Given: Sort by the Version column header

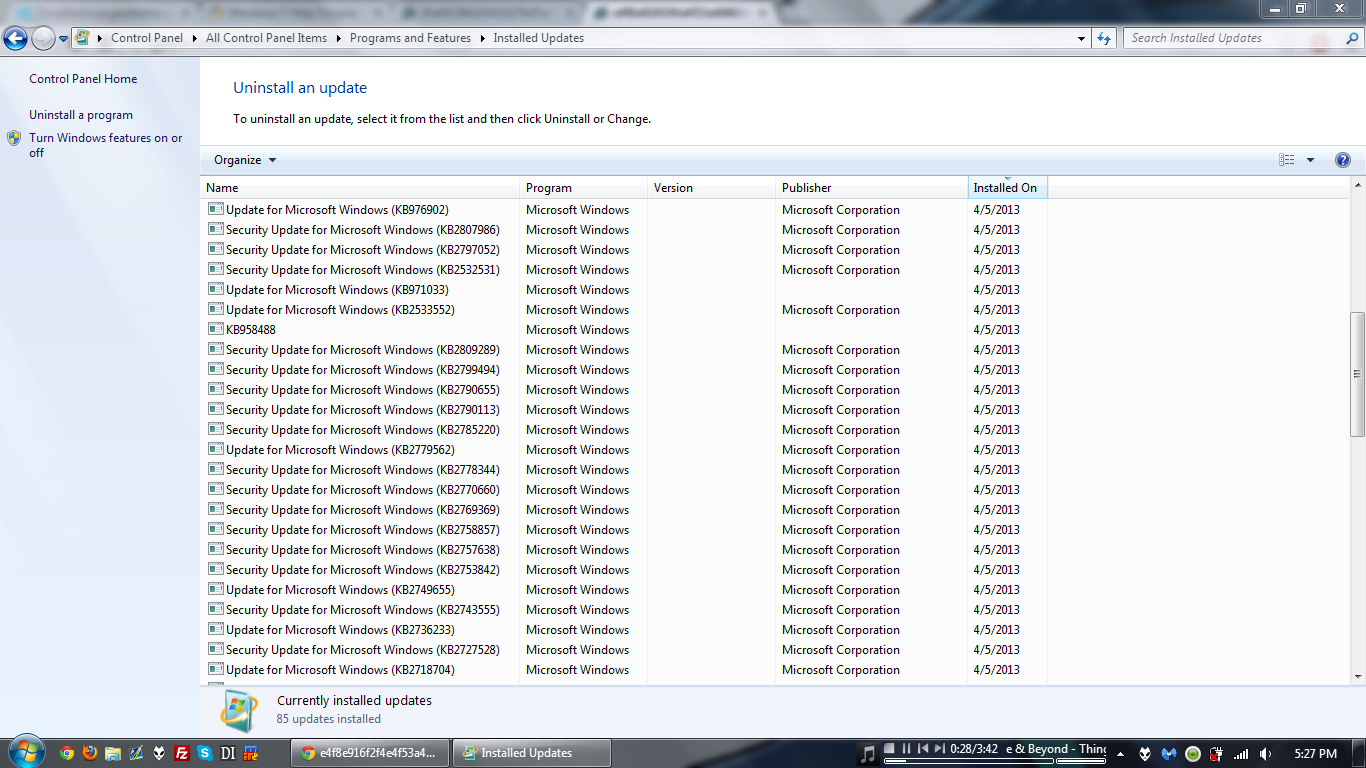Looking at the screenshot, I should [x=712, y=188].
